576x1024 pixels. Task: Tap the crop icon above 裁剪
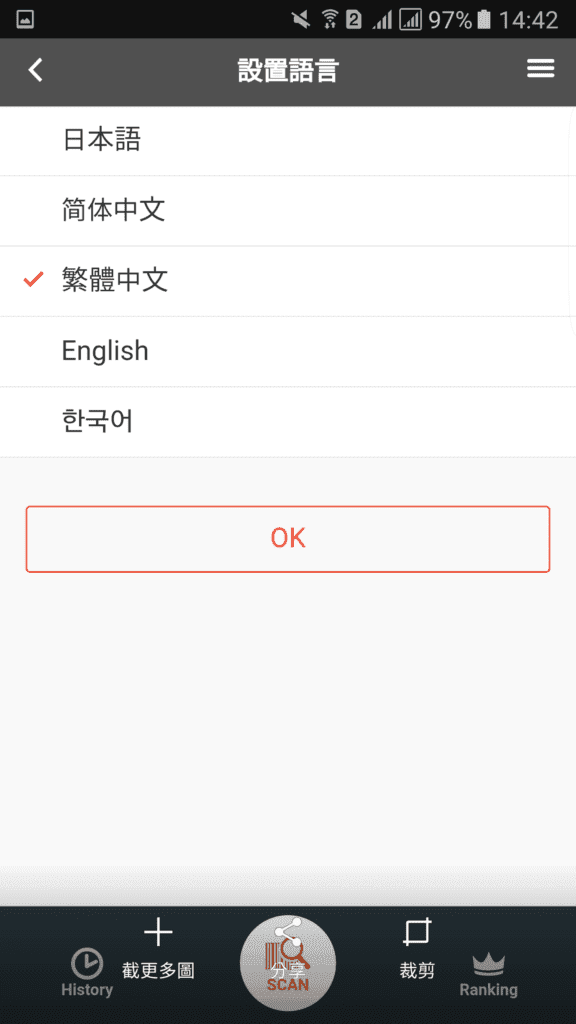tap(417, 932)
